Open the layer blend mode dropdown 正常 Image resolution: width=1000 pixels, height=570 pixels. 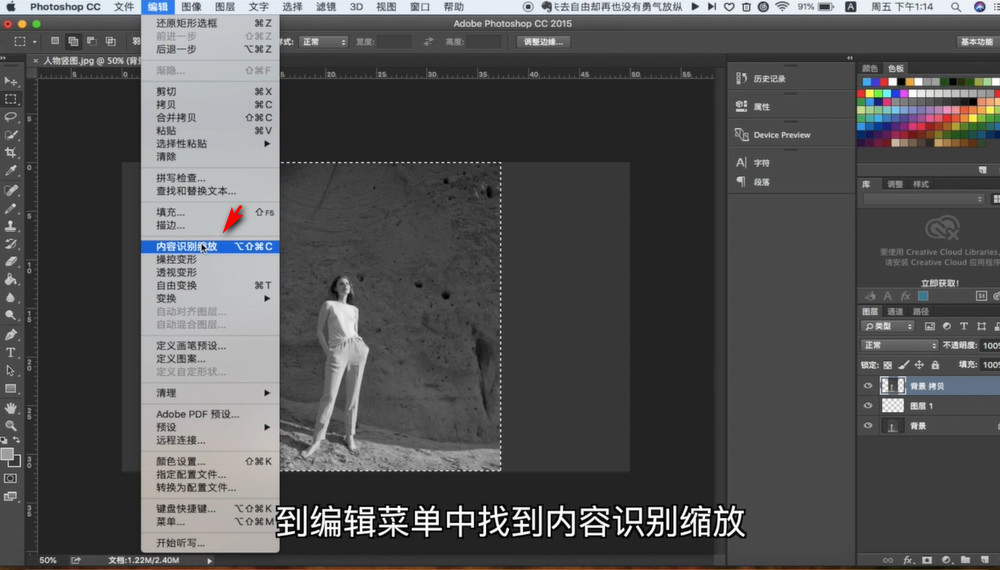[900, 345]
